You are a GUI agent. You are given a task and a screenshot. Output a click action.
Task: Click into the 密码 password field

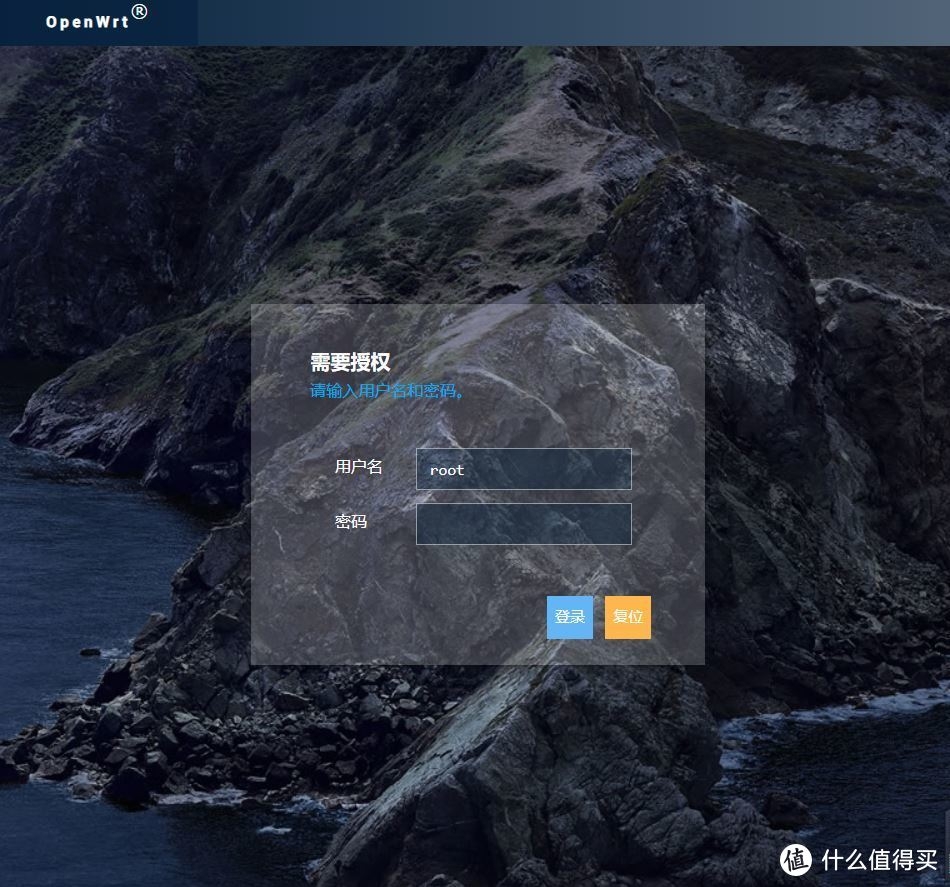pyautogui.click(x=523, y=524)
